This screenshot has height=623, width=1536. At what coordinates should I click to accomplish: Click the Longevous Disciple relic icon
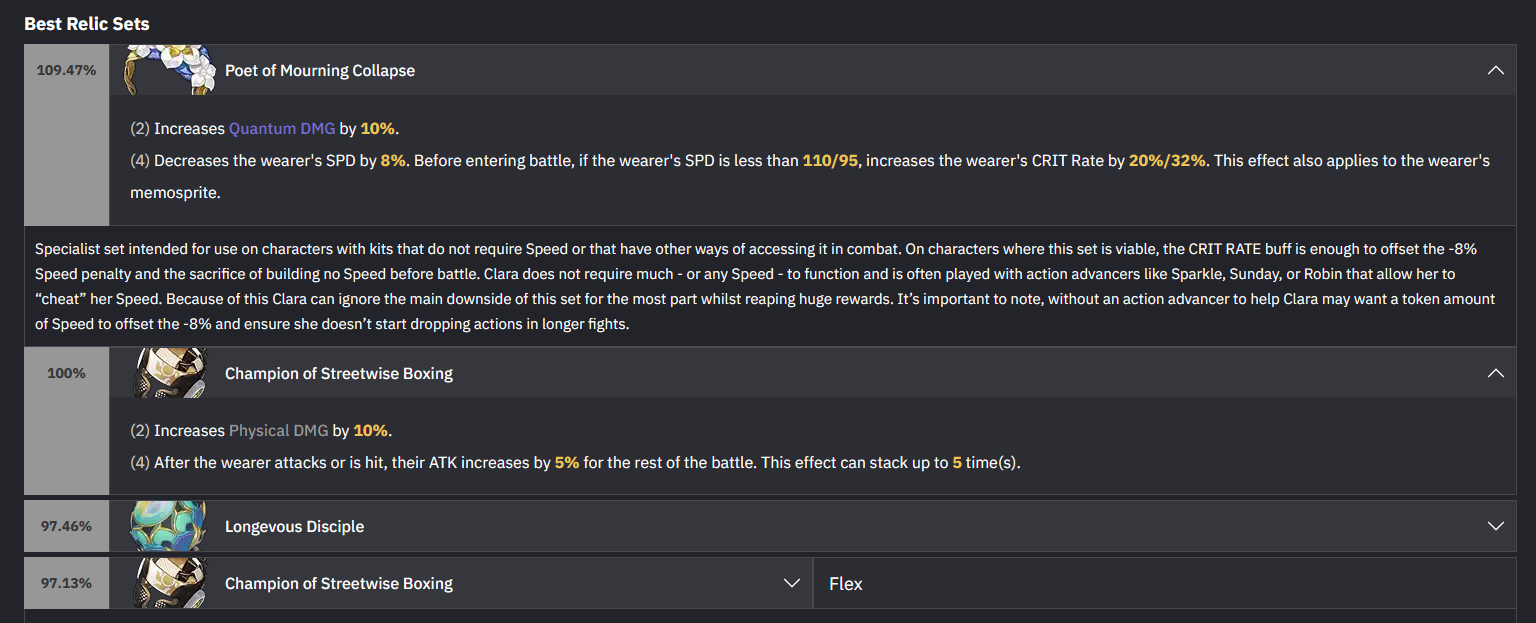click(x=169, y=526)
